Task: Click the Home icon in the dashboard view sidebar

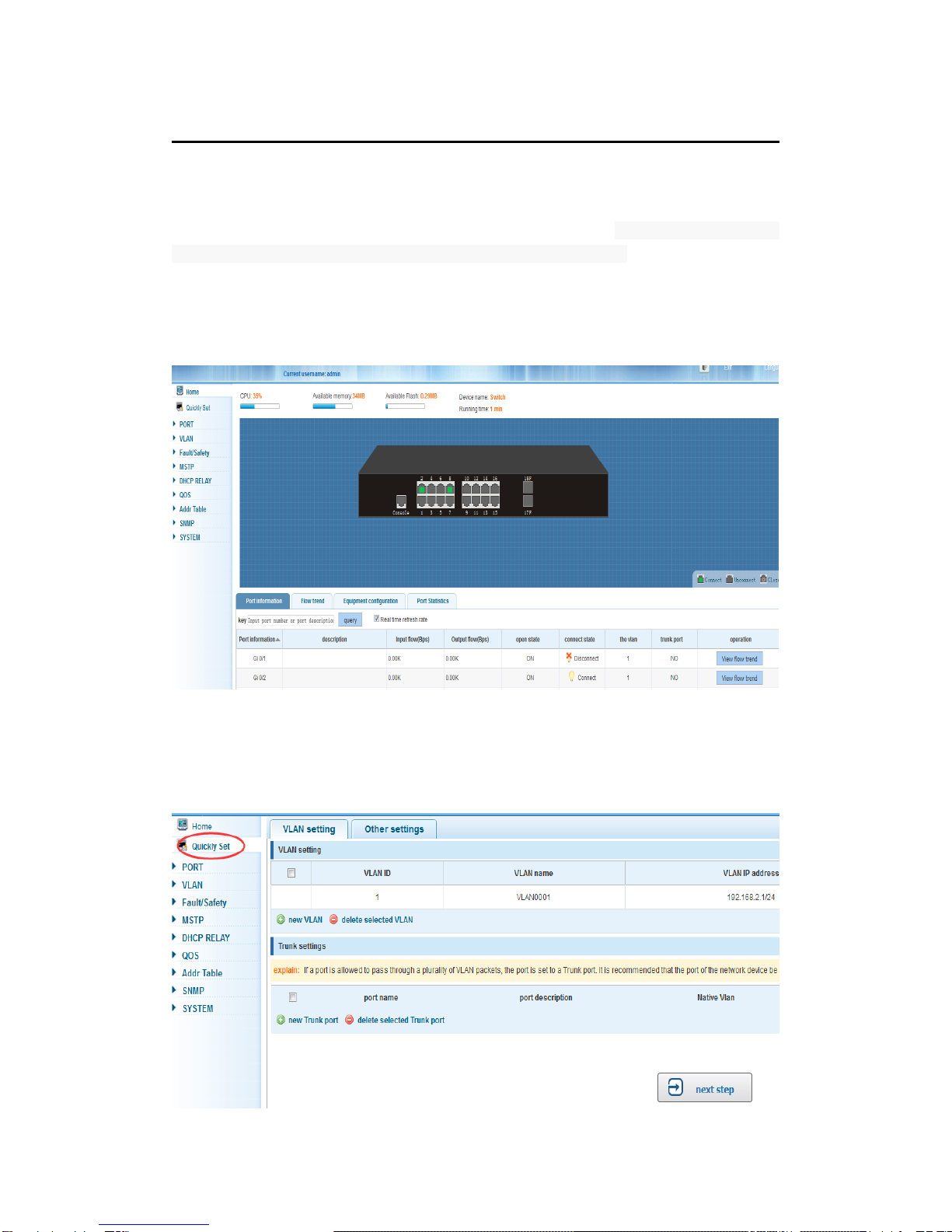Action: pyautogui.click(x=180, y=391)
